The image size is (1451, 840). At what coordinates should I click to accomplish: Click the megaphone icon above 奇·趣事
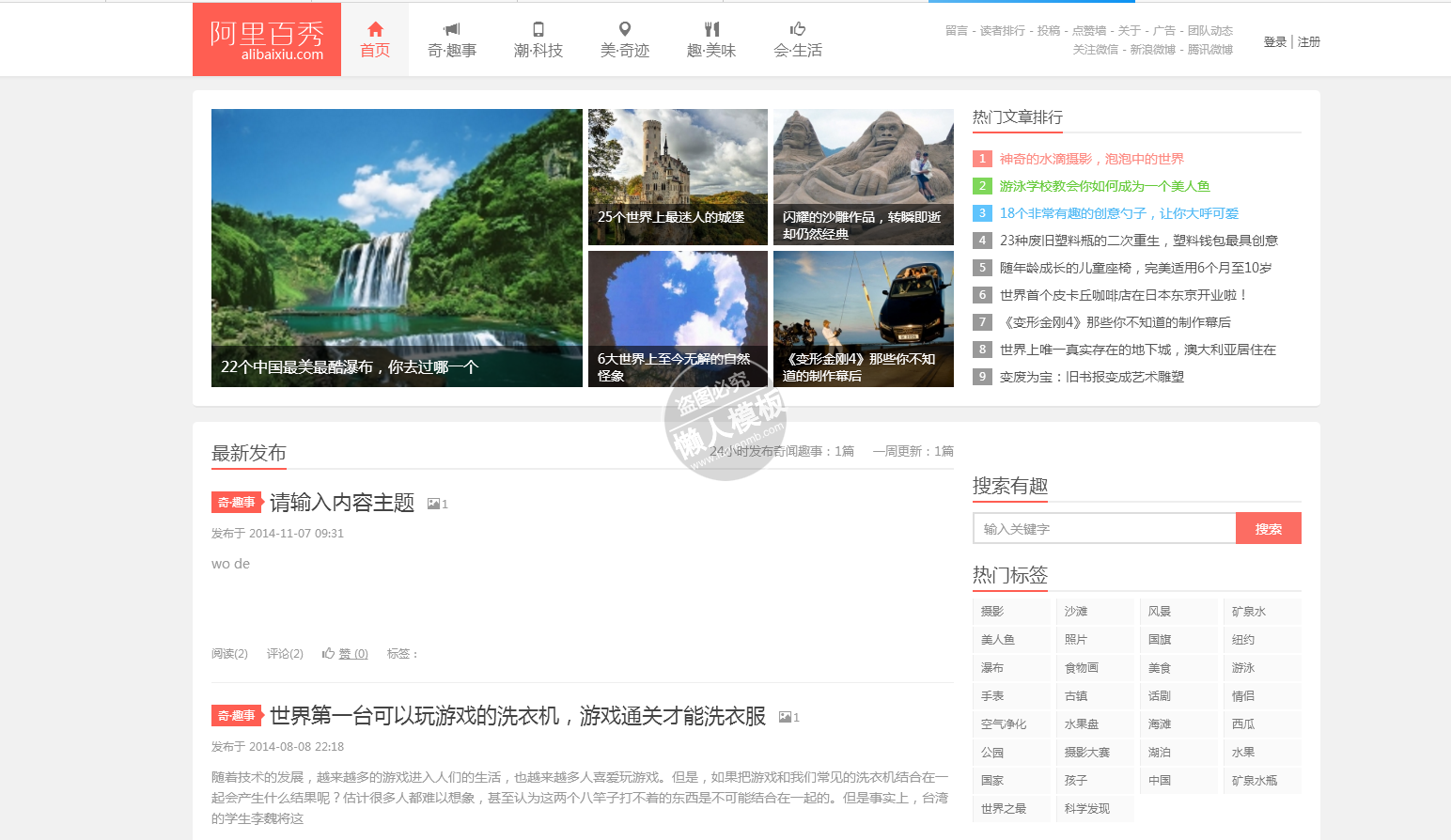452,29
